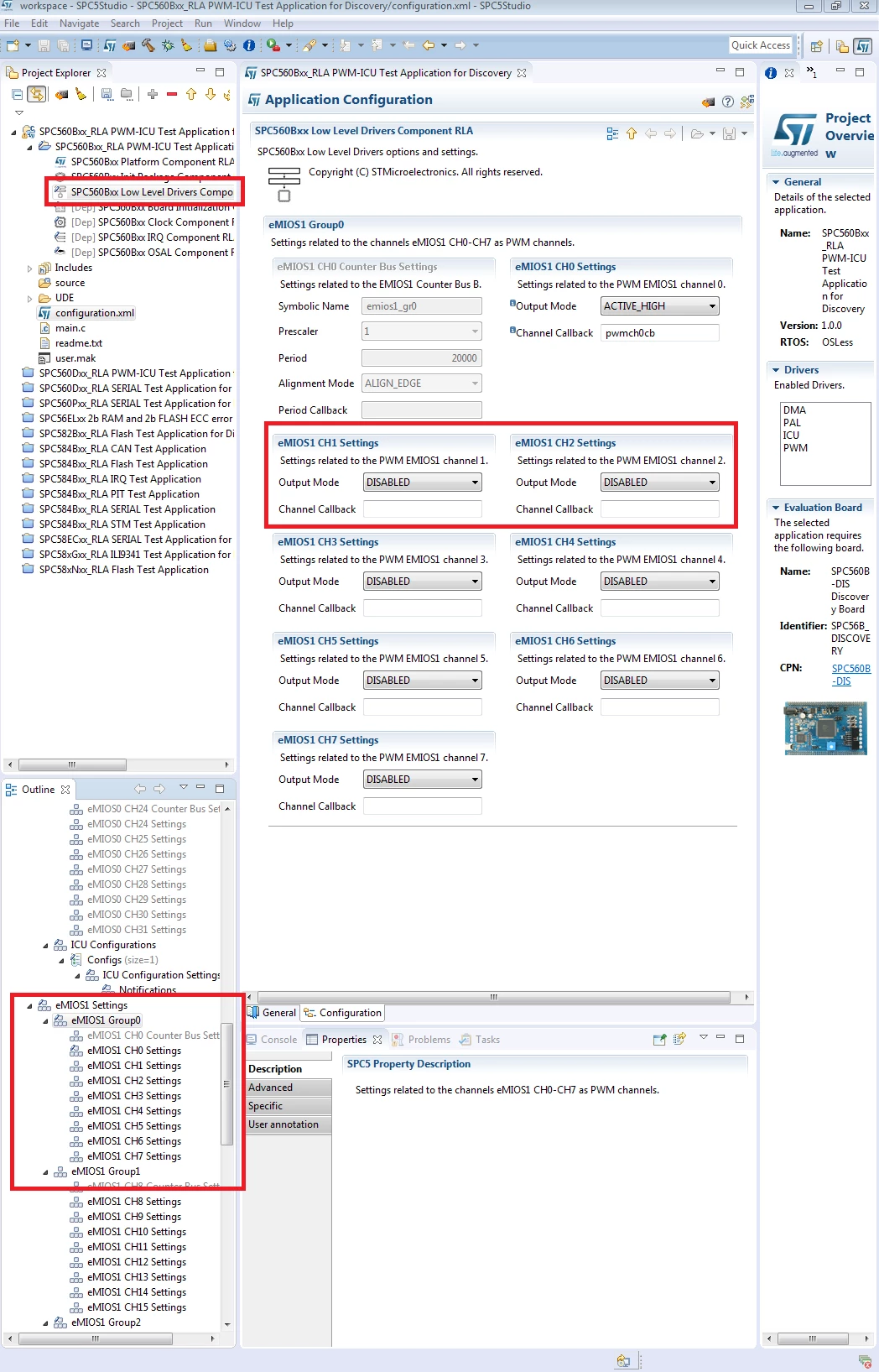Viewport: 879px width, 1372px height.
Task: Open CH0 Output Mode dropdown showing ACTIVE_HIGH
Action: pyautogui.click(x=660, y=306)
